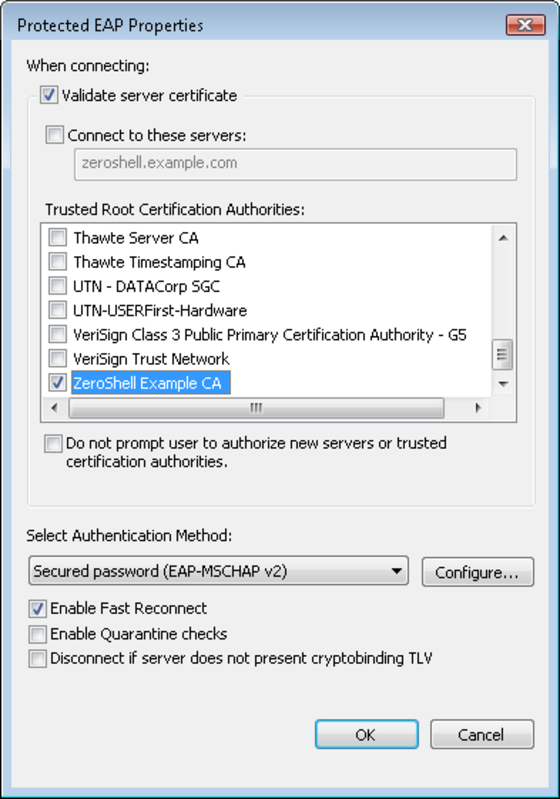Disable Enable Fast Reconnect option

(38, 608)
